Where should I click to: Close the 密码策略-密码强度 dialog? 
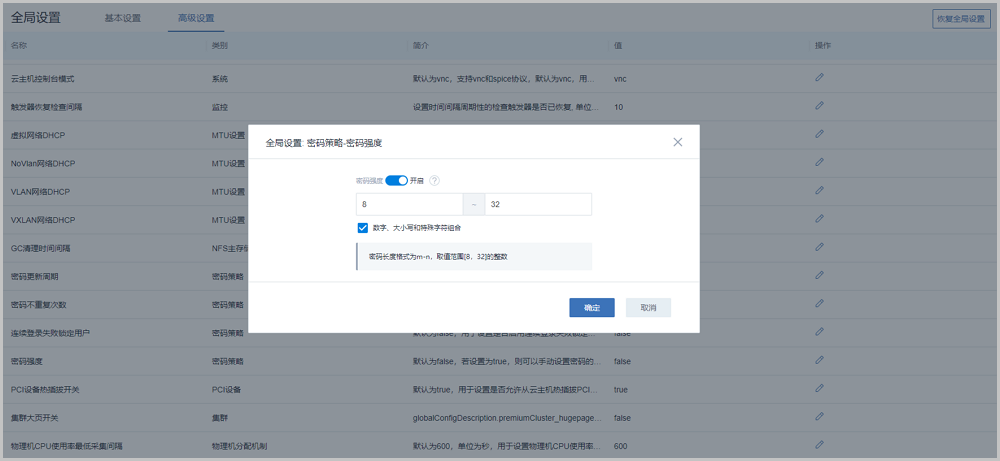[x=678, y=142]
